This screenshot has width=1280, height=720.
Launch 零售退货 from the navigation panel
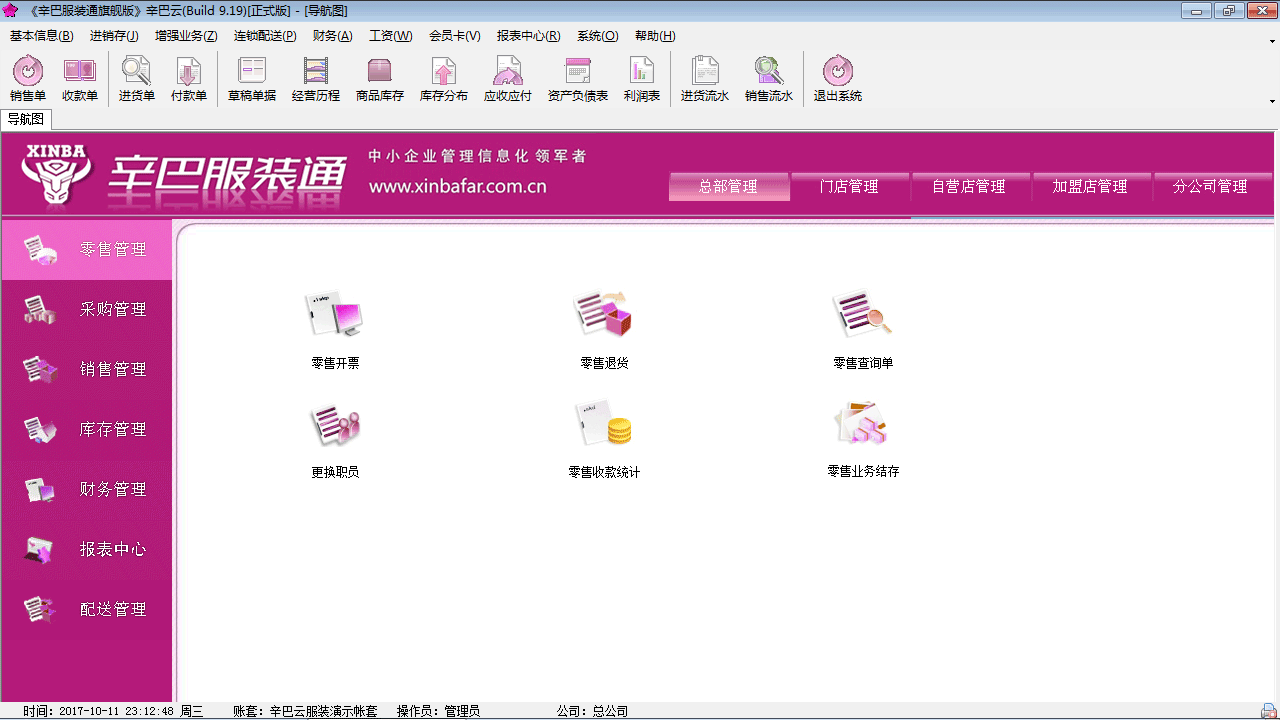point(604,330)
